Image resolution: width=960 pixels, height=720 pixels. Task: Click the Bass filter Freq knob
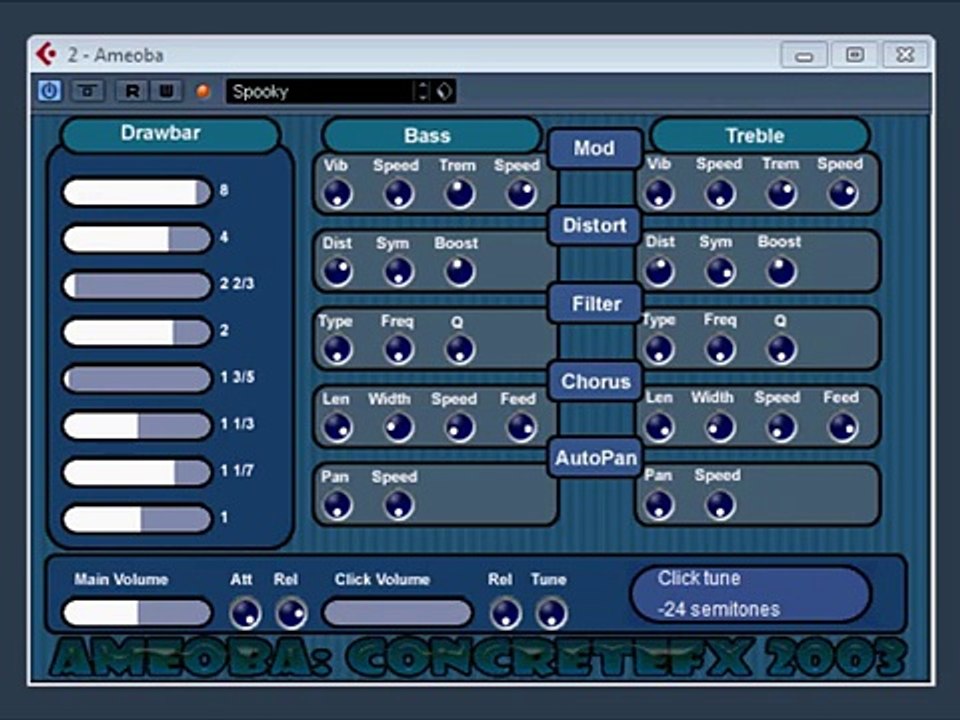[398, 349]
